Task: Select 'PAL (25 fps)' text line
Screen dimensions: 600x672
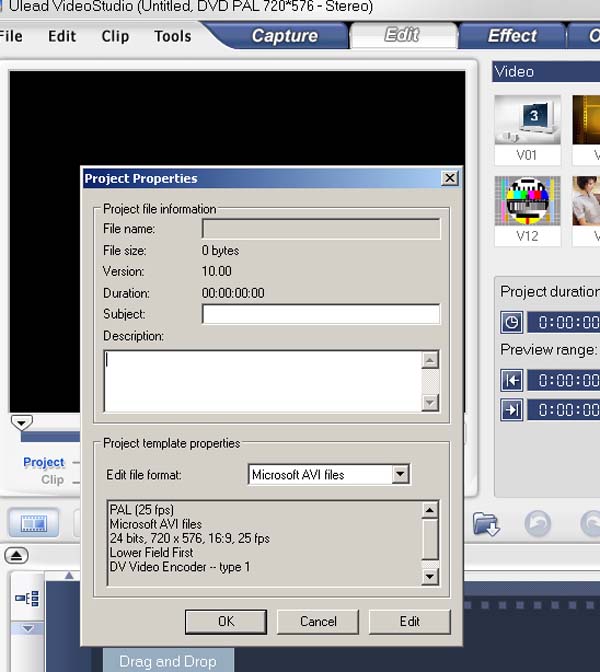Action: [x=142, y=510]
